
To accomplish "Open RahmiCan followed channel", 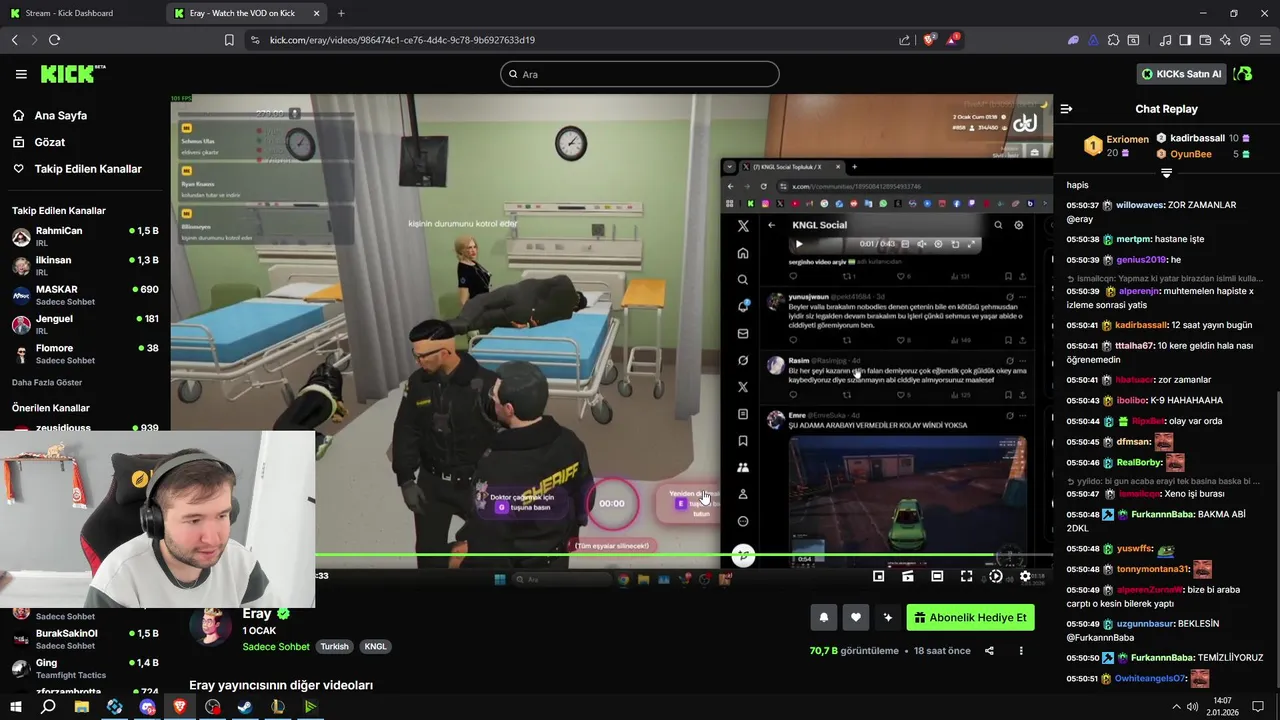I will (x=85, y=237).
